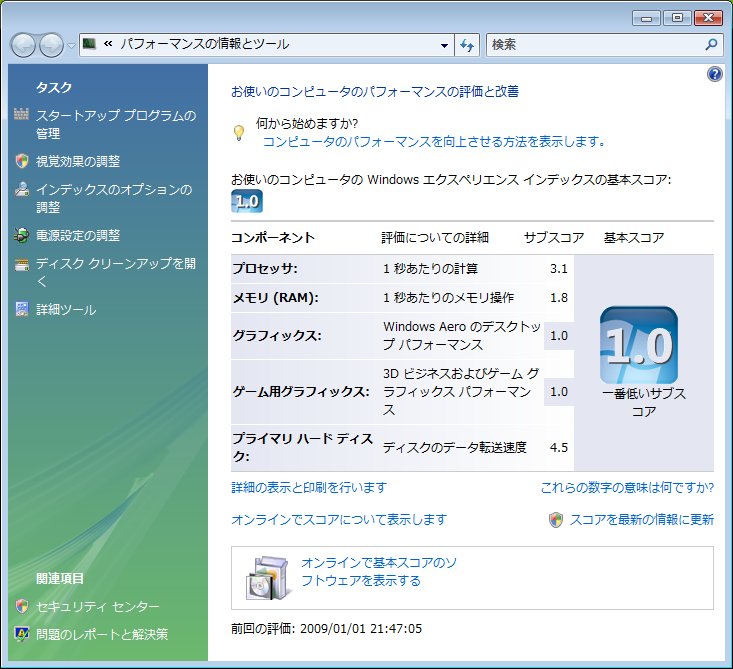Close the window with red X
The width and height of the screenshot is (733, 669).
[x=708, y=18]
